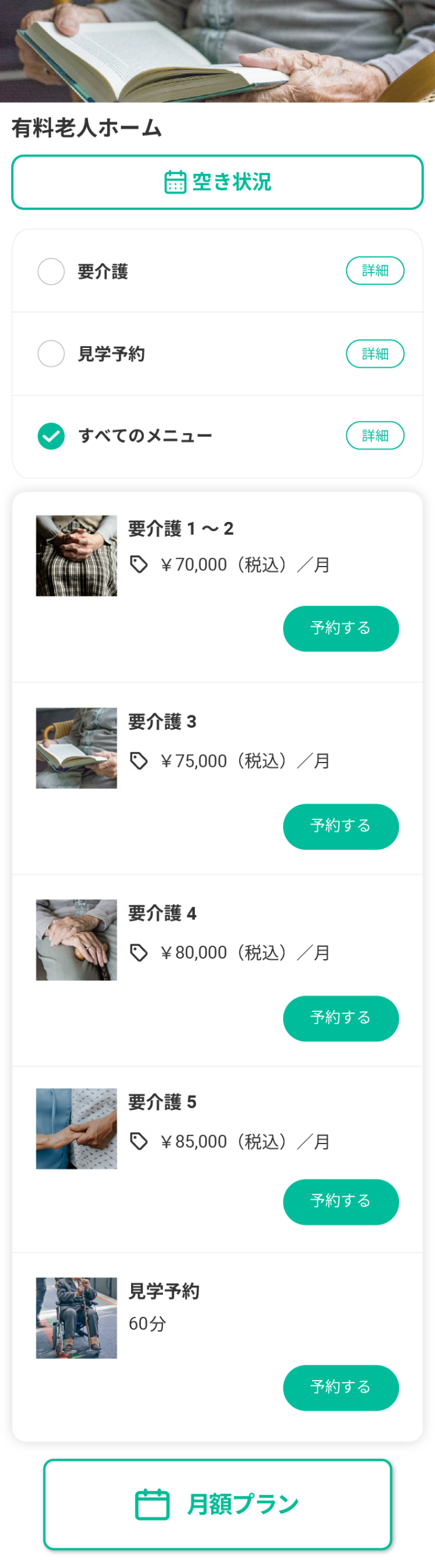Open the 月額プラン section
The width and height of the screenshot is (435, 1568).
tap(217, 1504)
